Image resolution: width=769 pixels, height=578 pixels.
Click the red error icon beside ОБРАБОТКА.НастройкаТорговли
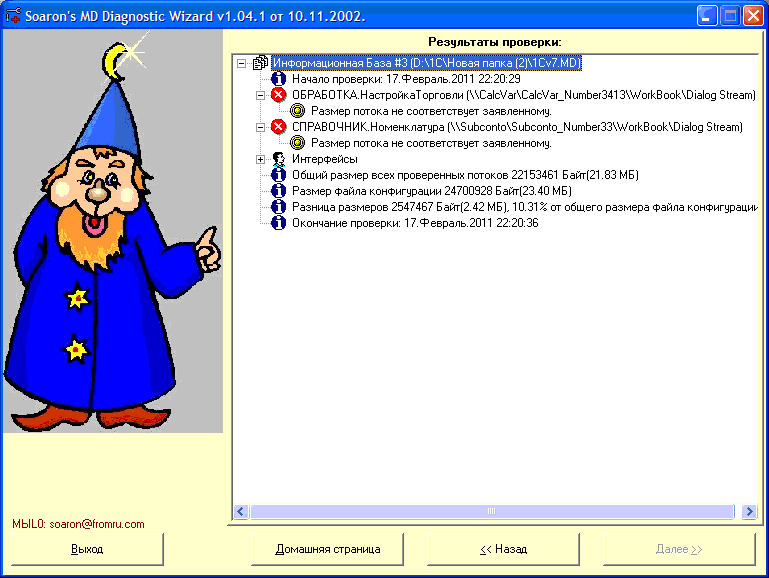point(278,95)
